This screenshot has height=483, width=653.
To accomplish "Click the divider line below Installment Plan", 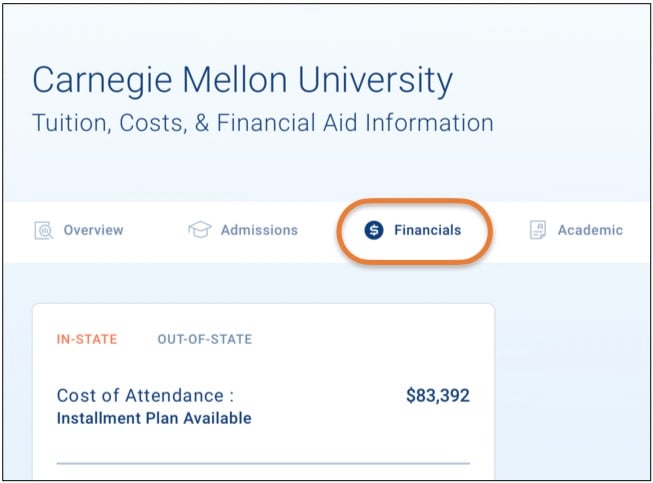I will (x=263, y=463).
